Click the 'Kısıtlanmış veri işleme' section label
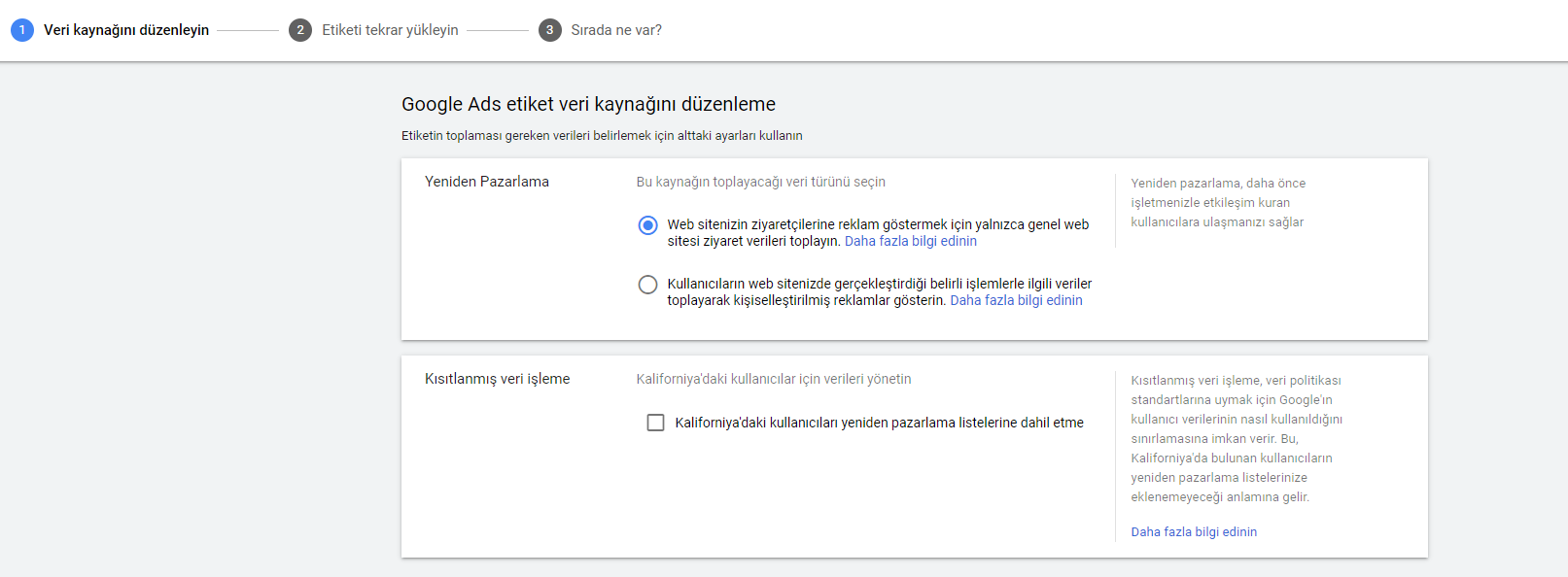Screen dimensions: 1568x577 click(x=498, y=379)
